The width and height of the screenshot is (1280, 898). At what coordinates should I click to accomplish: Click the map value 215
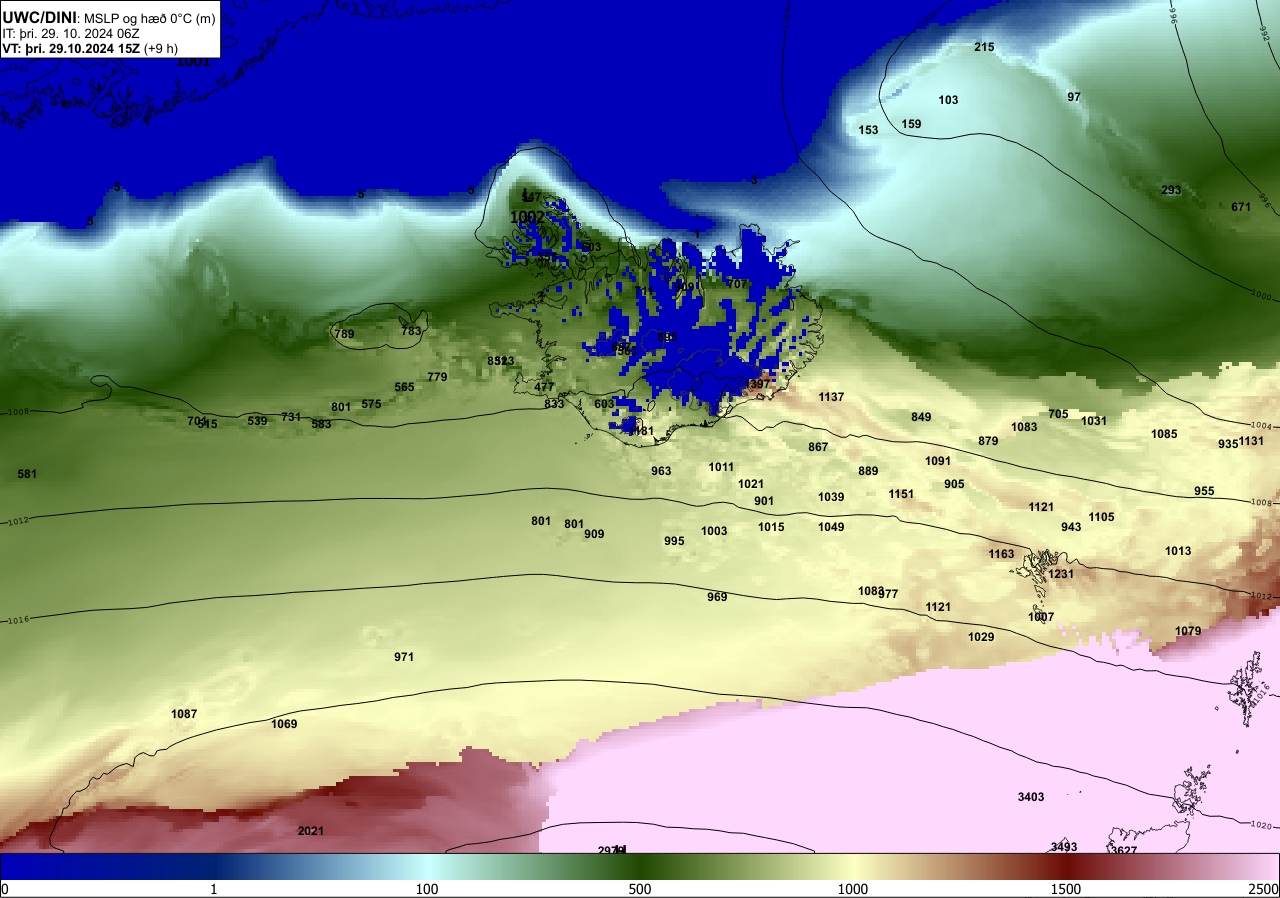[984, 47]
